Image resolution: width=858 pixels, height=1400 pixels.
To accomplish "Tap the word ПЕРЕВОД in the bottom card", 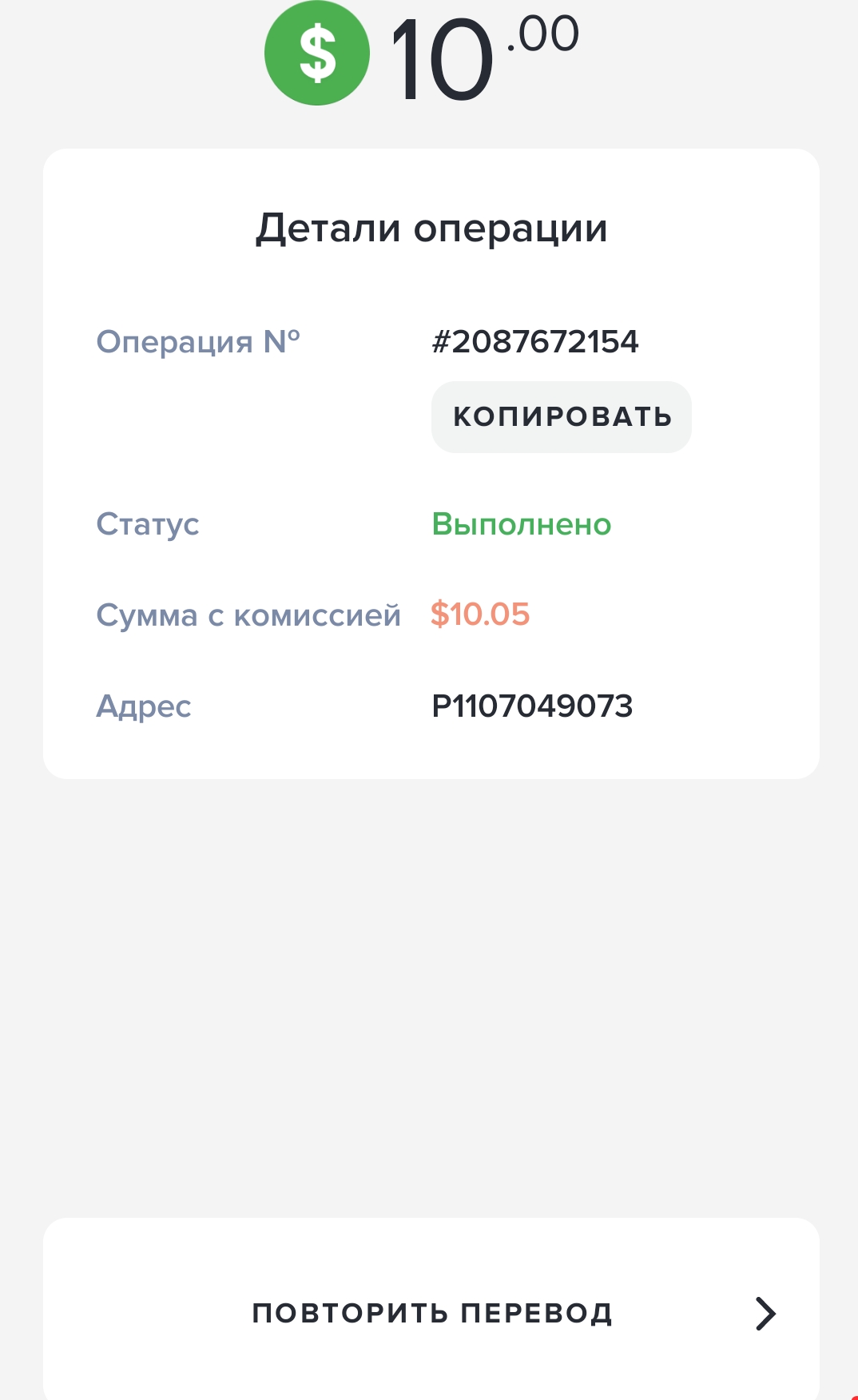I will (537, 1314).
